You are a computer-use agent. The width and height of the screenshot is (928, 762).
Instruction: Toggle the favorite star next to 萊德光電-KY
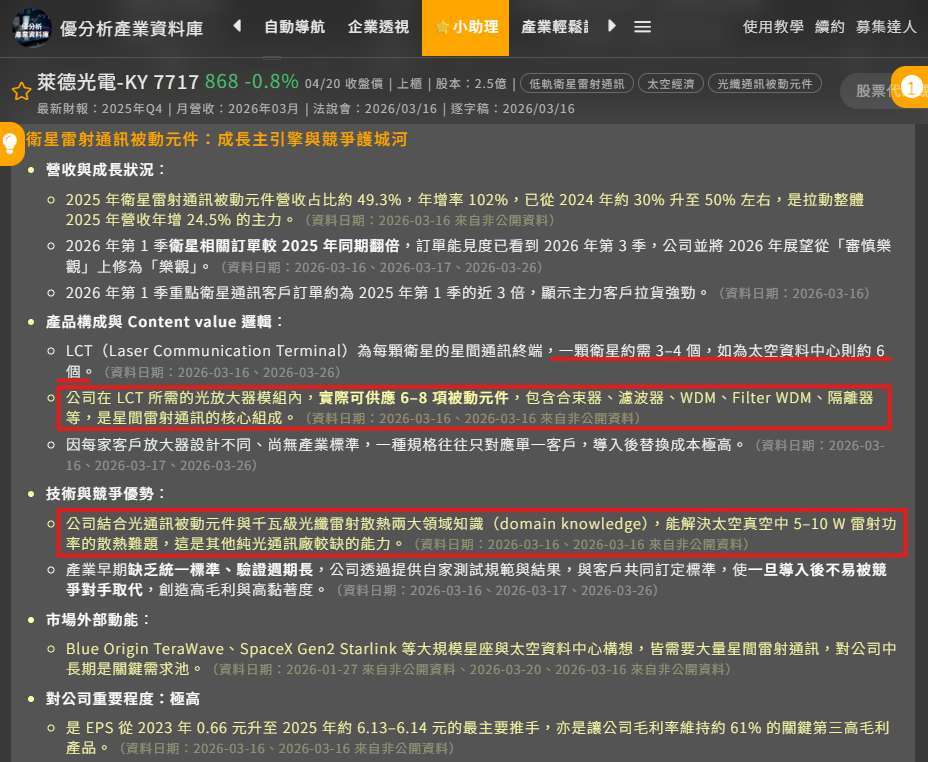(x=20, y=91)
